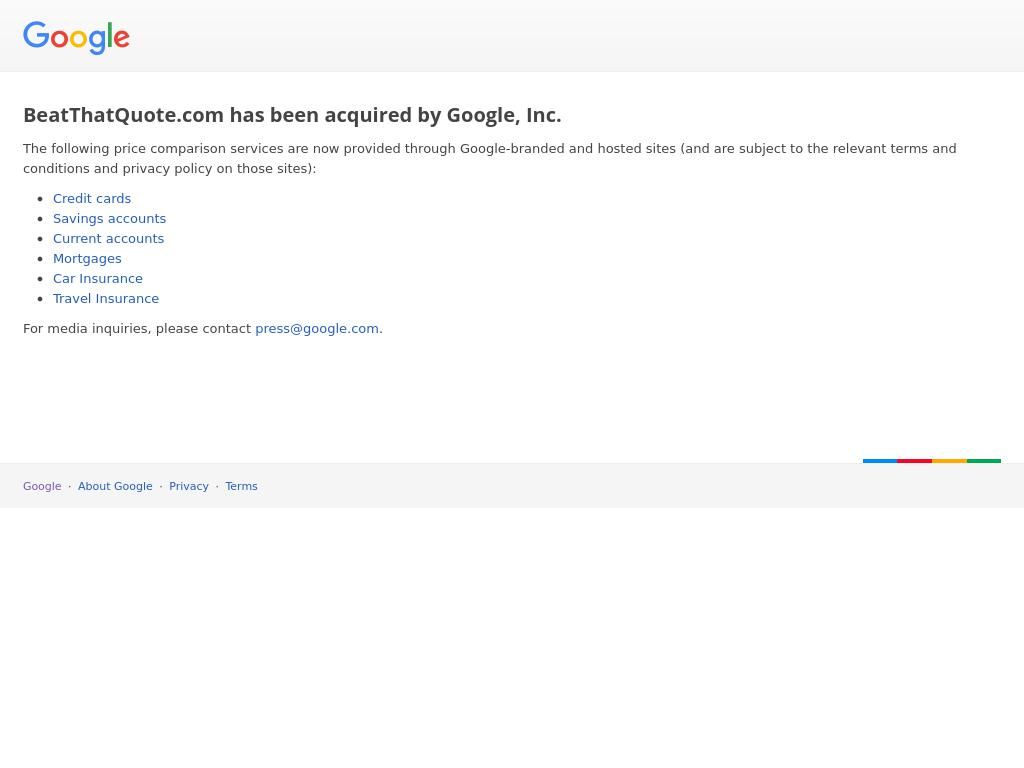Viewport: 1024px width, 768px height.
Task: Open the Terms footer link
Action: point(242,487)
